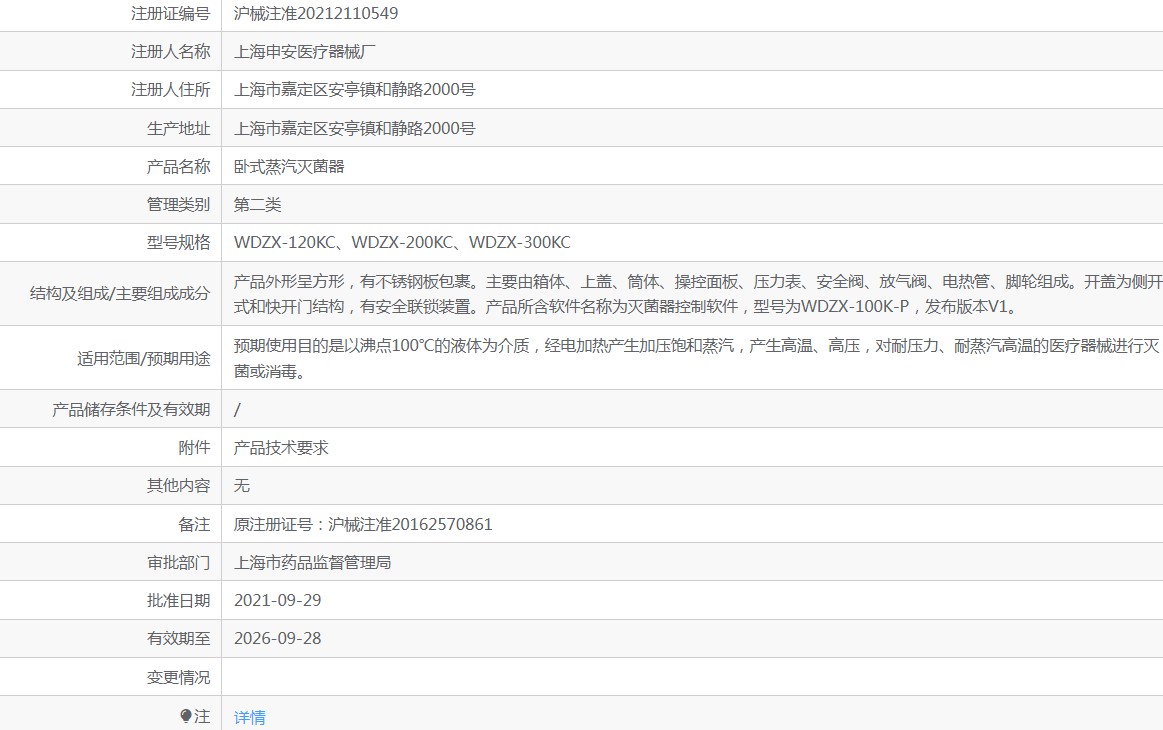Click 其他内容 value 无
The width and height of the screenshot is (1163, 730).
pyautogui.click(x=242, y=485)
